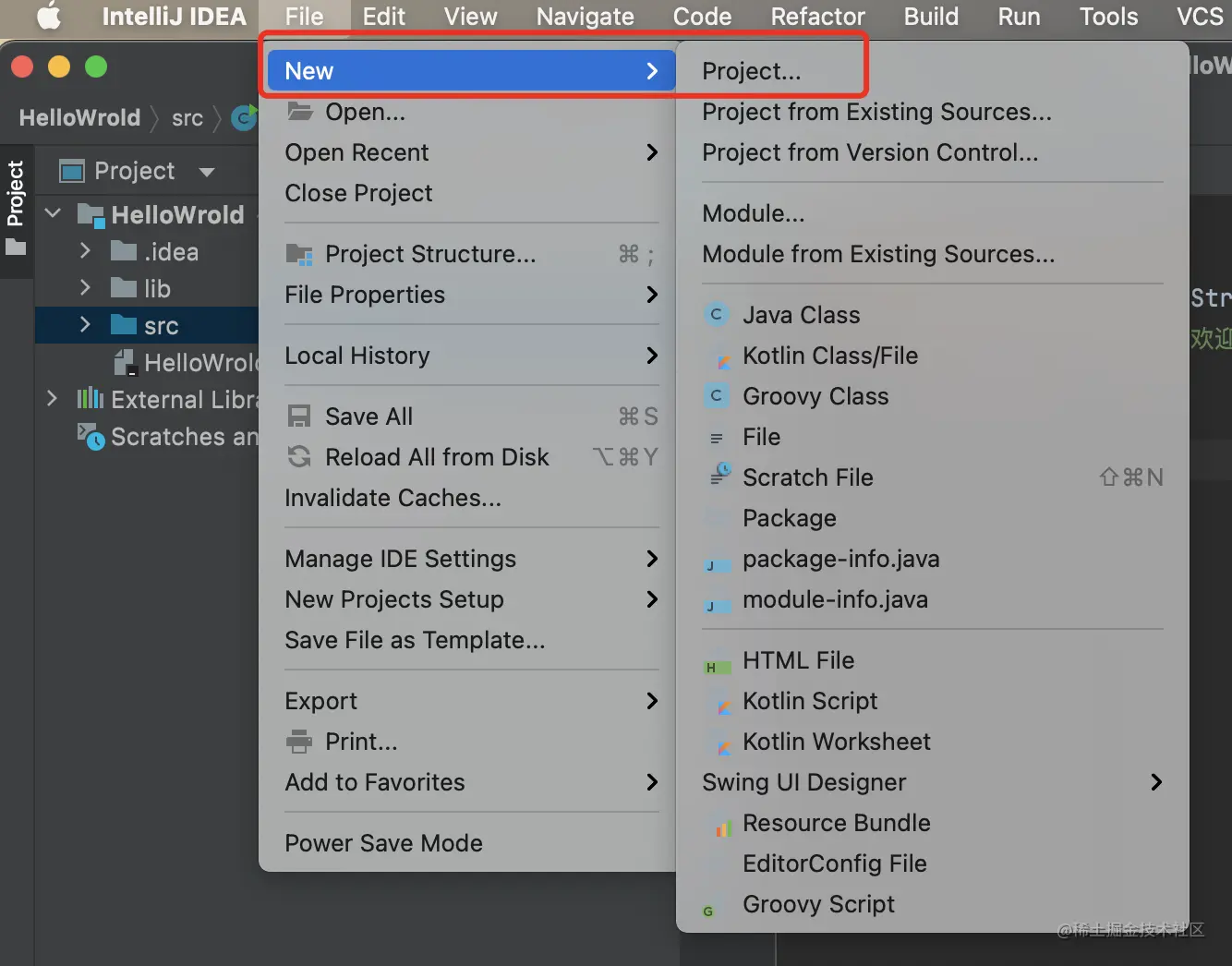Click HelloWrold in breadcrumb path
This screenshot has height=966, width=1232.
(x=79, y=118)
